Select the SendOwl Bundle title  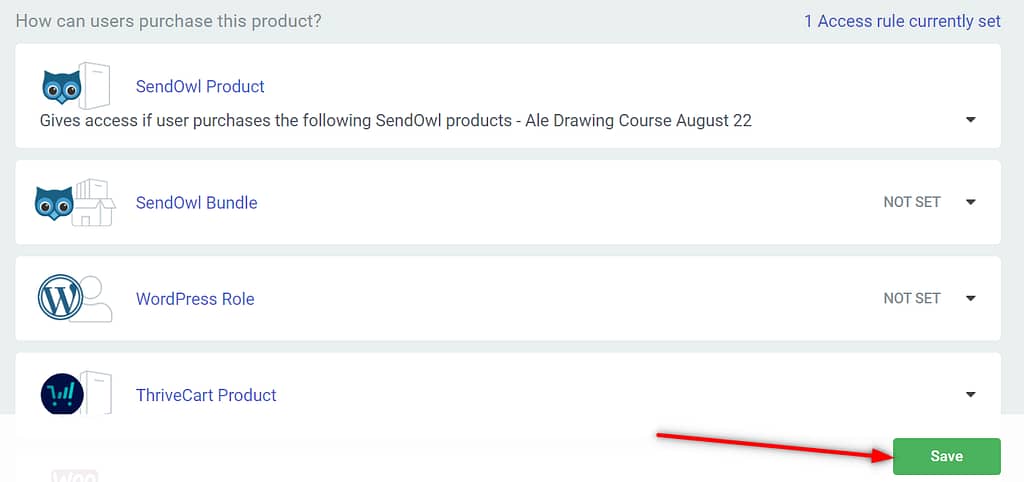(197, 202)
